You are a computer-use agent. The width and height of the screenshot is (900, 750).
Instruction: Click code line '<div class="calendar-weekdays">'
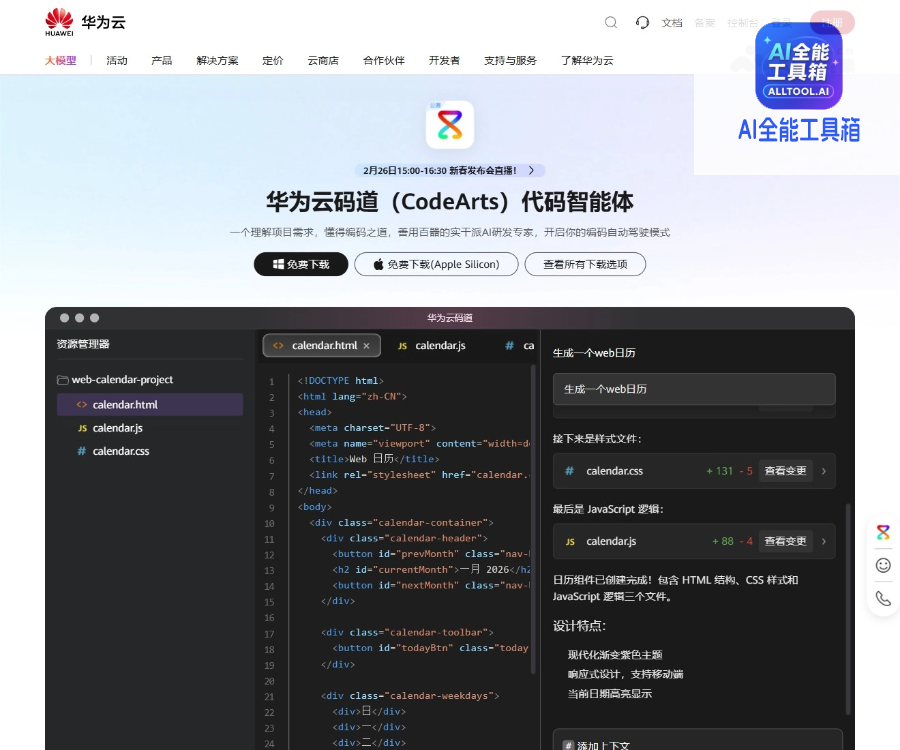410,695
